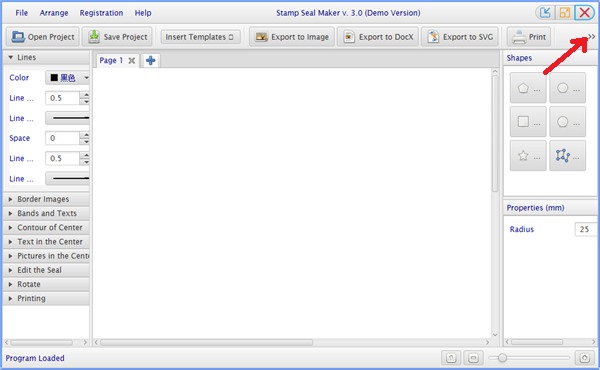Close the Page 1 tab

coord(132,60)
